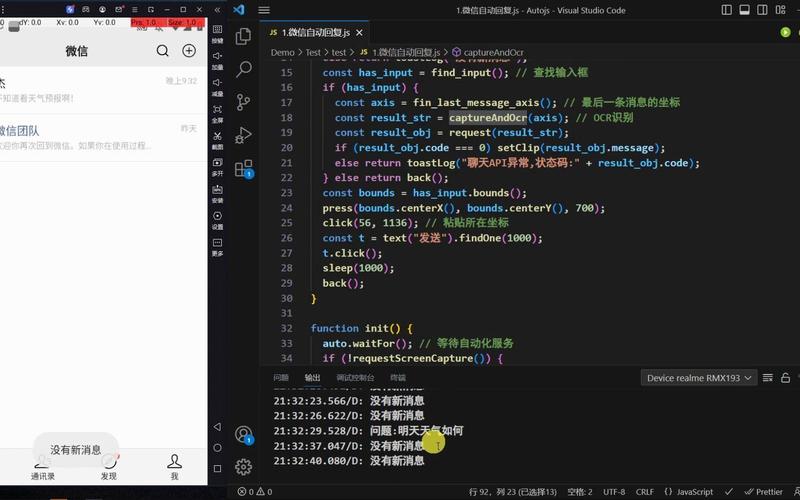
Task: Open the Customize Layout button
Action: (781, 10)
